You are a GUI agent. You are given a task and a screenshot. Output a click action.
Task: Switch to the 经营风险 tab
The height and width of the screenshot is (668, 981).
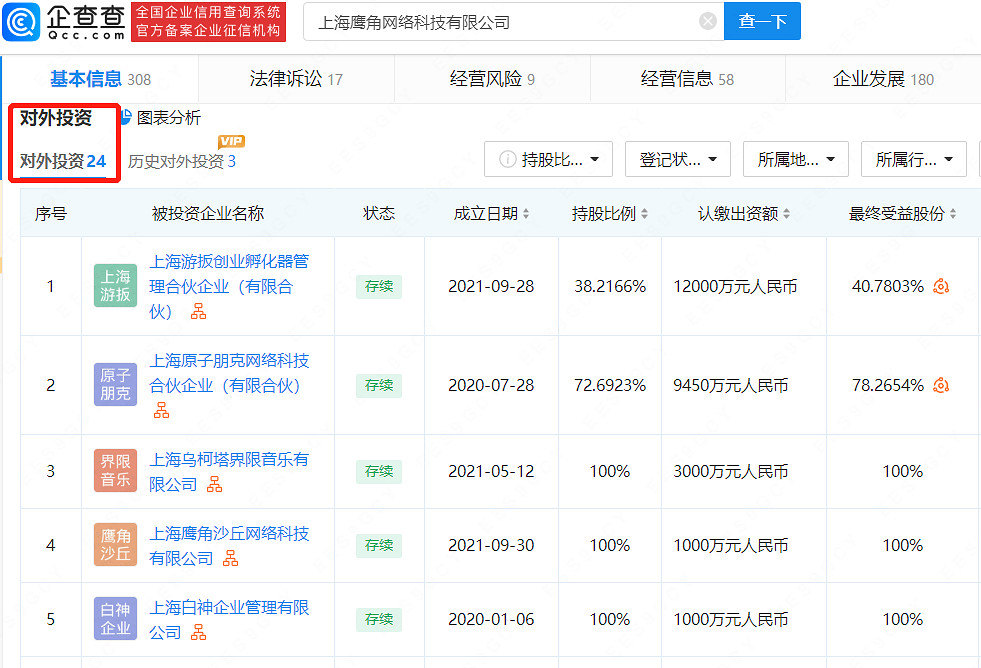point(492,79)
